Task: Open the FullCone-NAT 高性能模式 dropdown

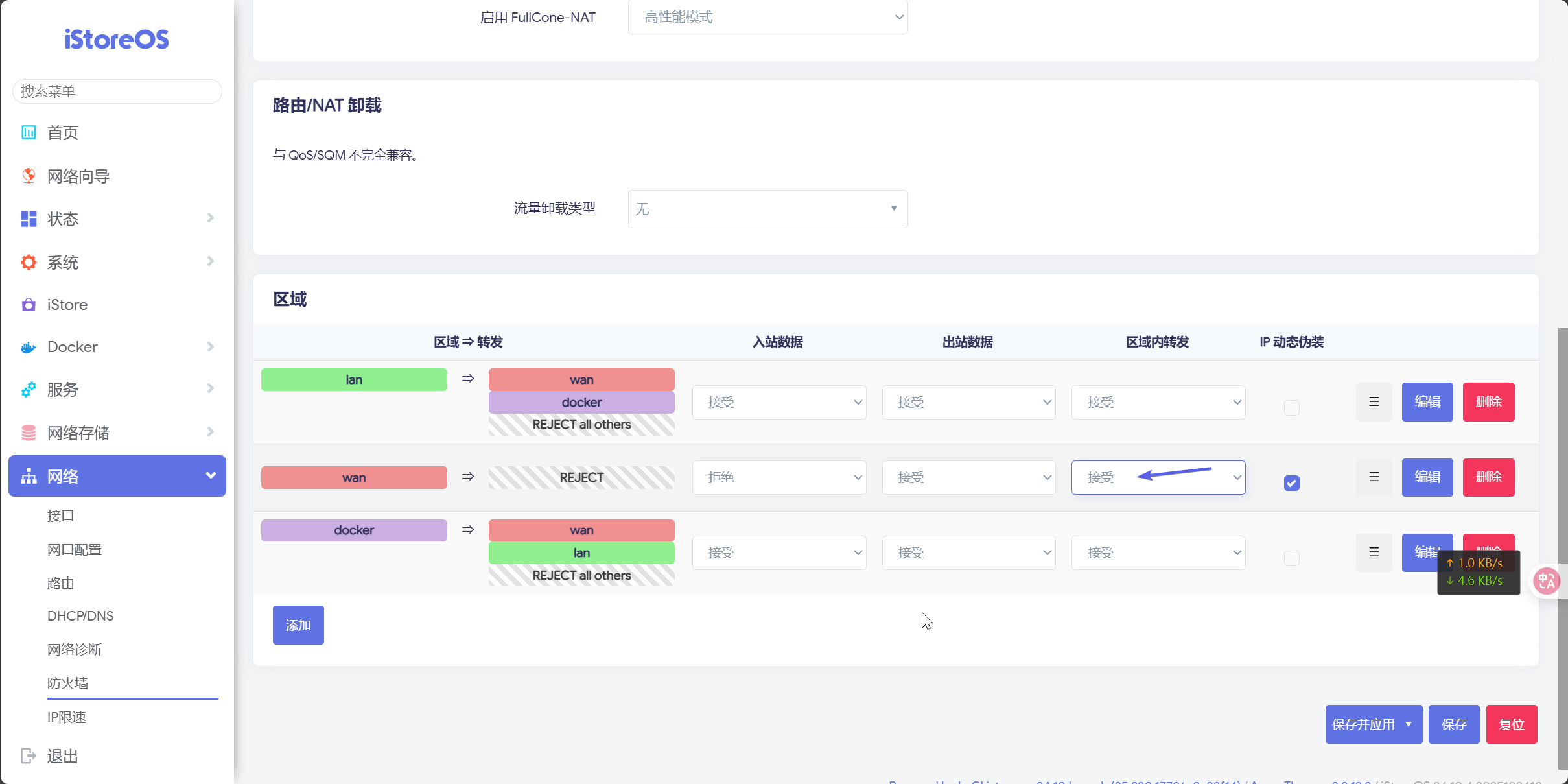Action: pyautogui.click(x=767, y=17)
